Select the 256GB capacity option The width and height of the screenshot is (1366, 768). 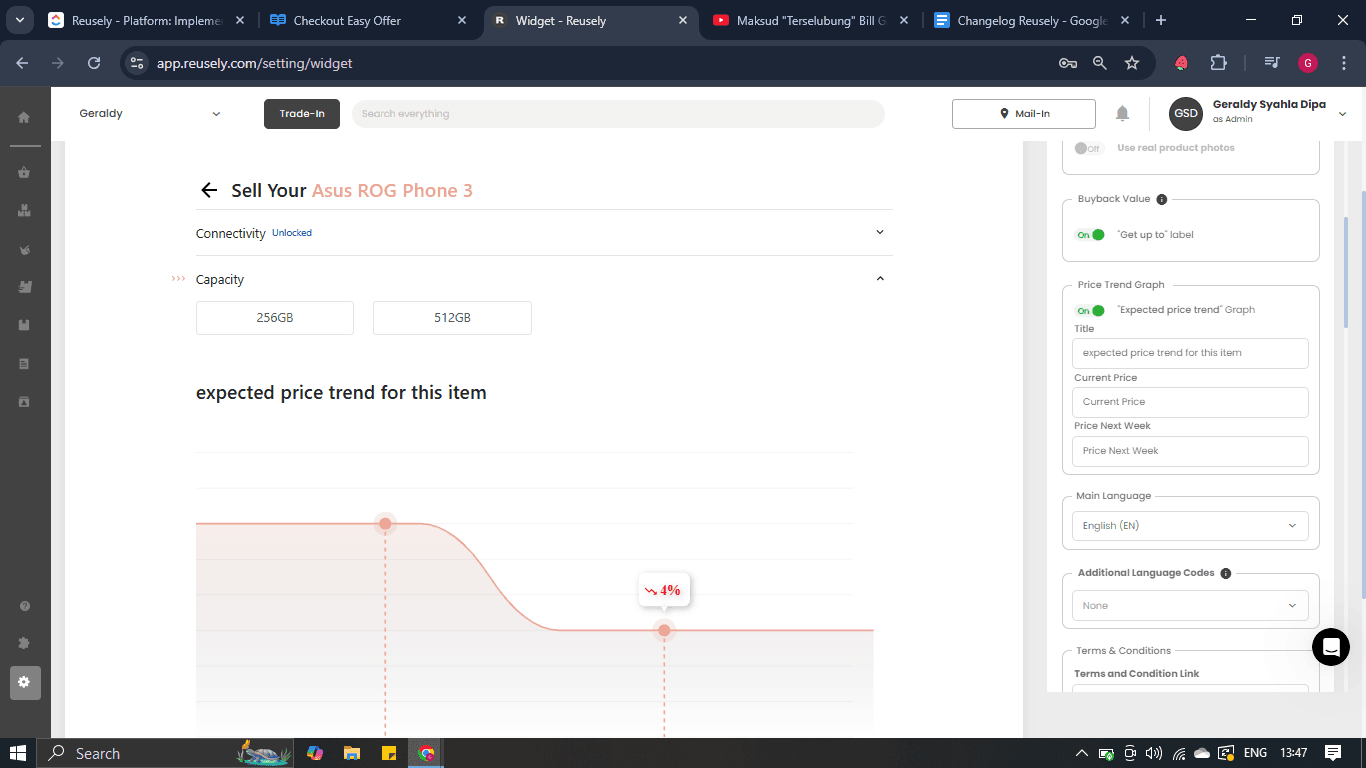click(x=275, y=318)
